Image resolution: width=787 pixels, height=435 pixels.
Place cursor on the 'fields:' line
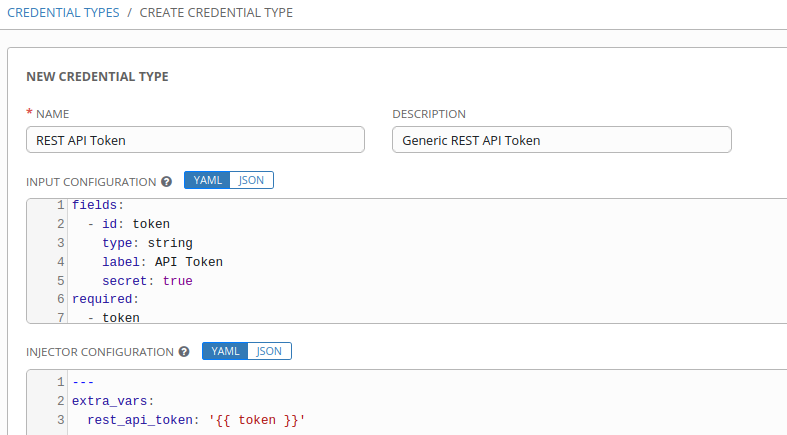97,205
